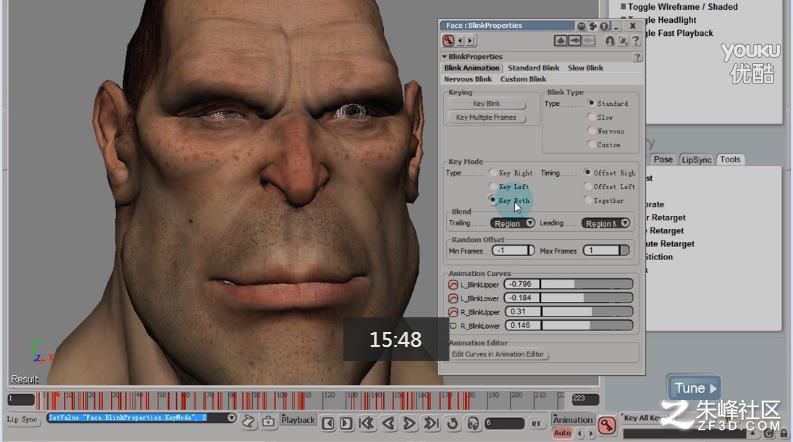Viewport: 793px width, 442px height.
Task: Select Together timing option
Action: (x=587, y=200)
